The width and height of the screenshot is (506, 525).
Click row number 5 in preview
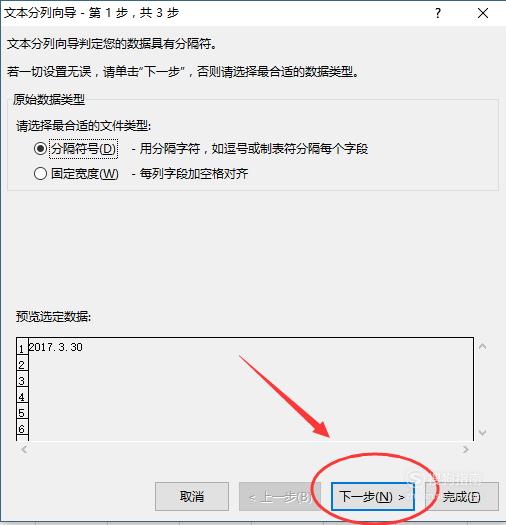(22, 413)
